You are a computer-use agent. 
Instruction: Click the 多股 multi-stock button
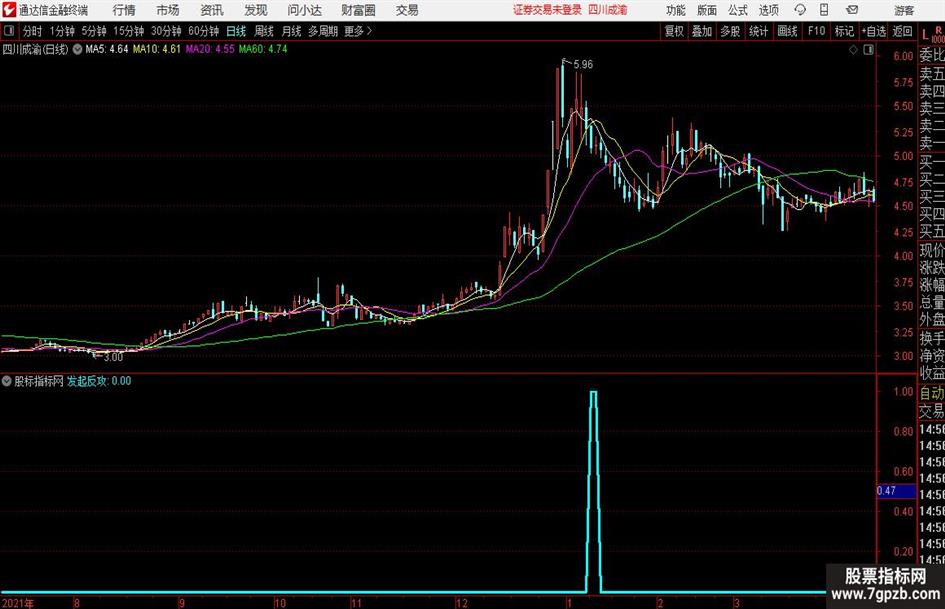coord(730,31)
